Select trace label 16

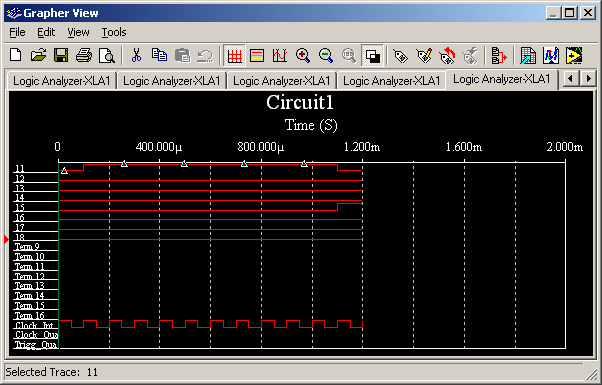pos(20,218)
